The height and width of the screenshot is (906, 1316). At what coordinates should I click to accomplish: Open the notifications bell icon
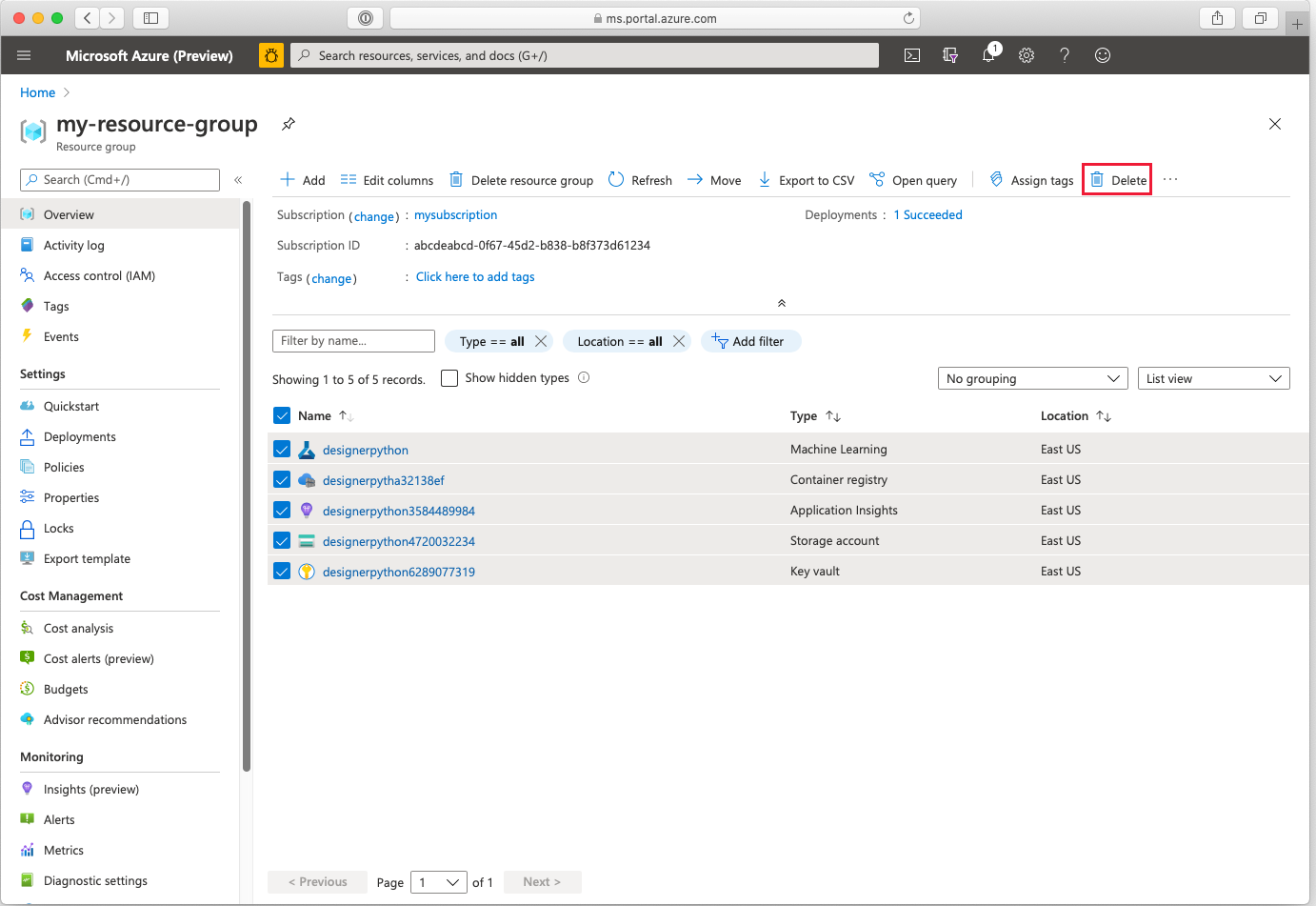click(988, 55)
